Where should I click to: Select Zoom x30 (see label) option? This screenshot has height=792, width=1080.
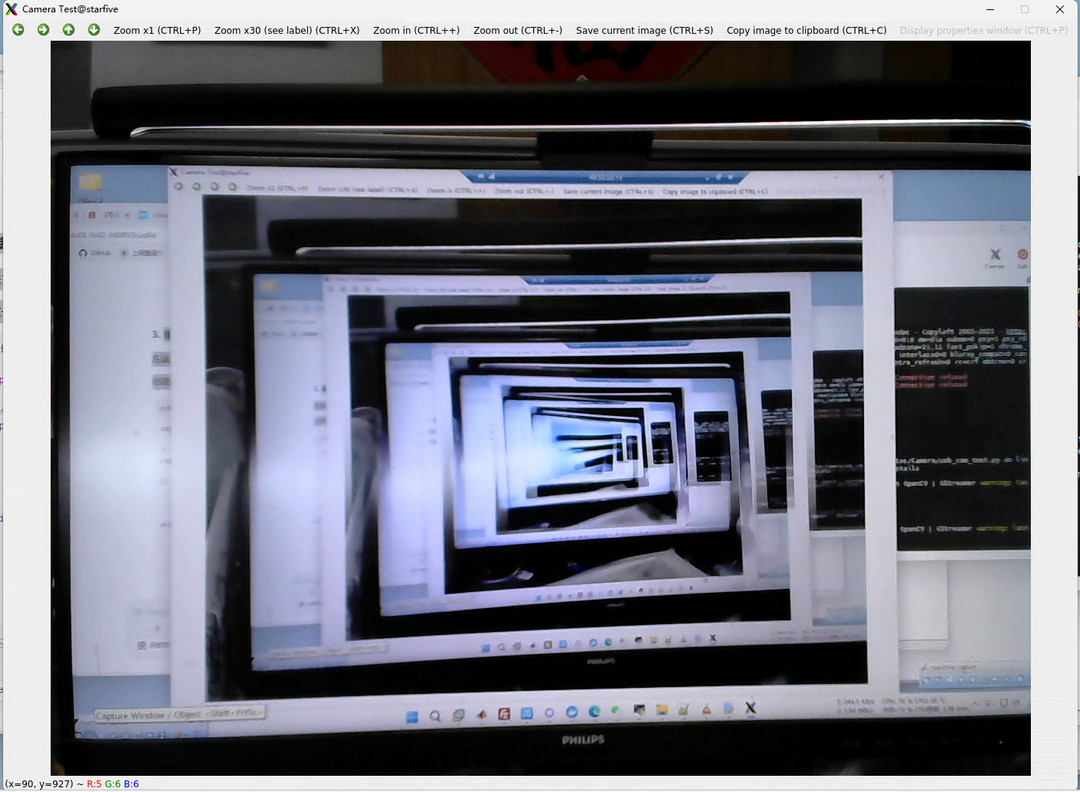tap(286, 30)
